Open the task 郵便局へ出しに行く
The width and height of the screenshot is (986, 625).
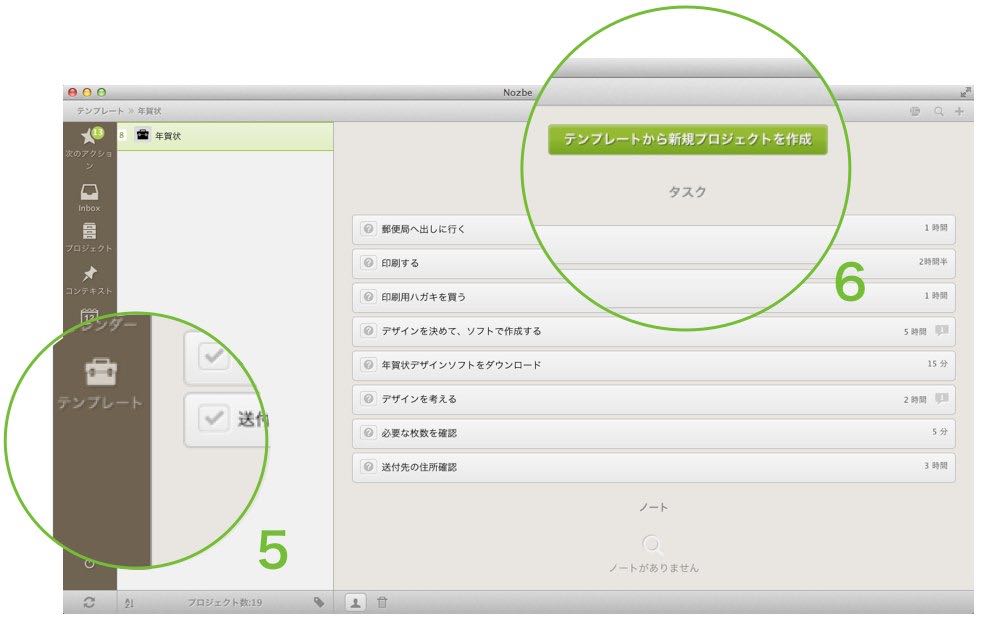[x=653, y=229]
